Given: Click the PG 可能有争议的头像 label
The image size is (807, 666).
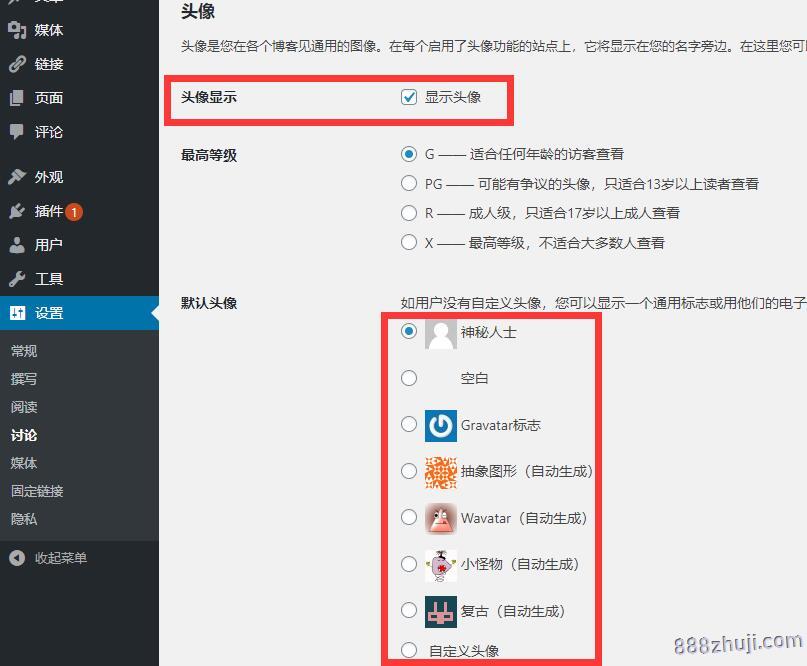Looking at the screenshot, I should [592, 184].
